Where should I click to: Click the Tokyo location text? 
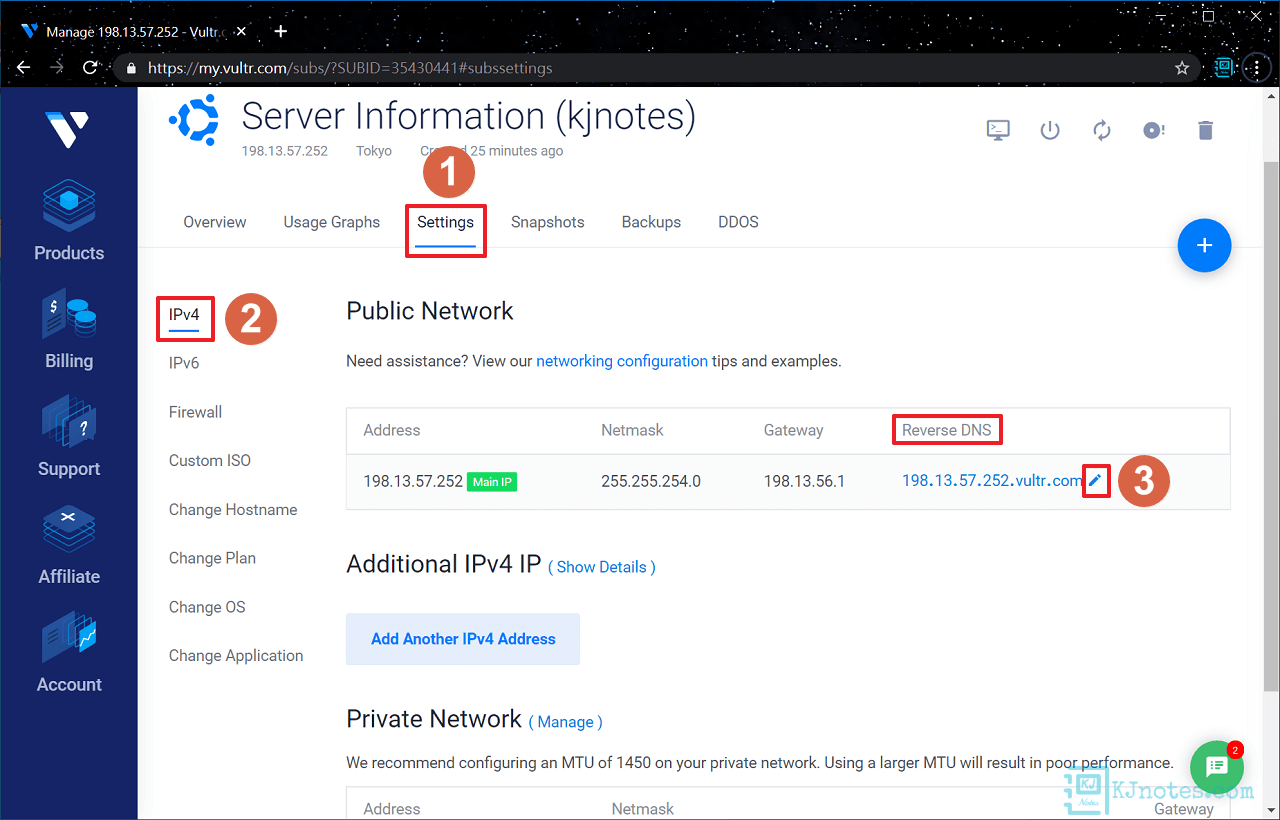click(374, 151)
